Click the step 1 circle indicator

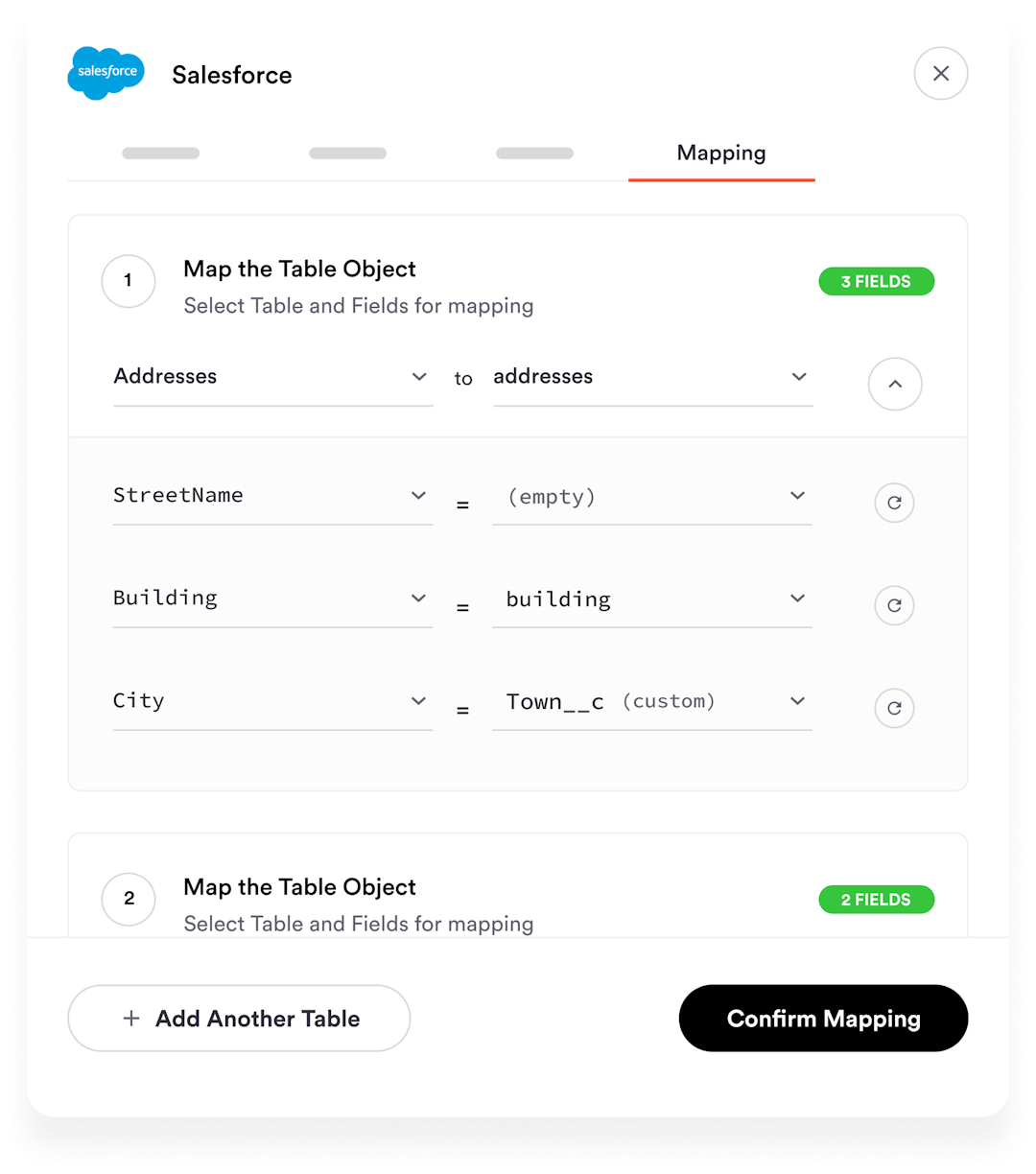[x=129, y=281]
